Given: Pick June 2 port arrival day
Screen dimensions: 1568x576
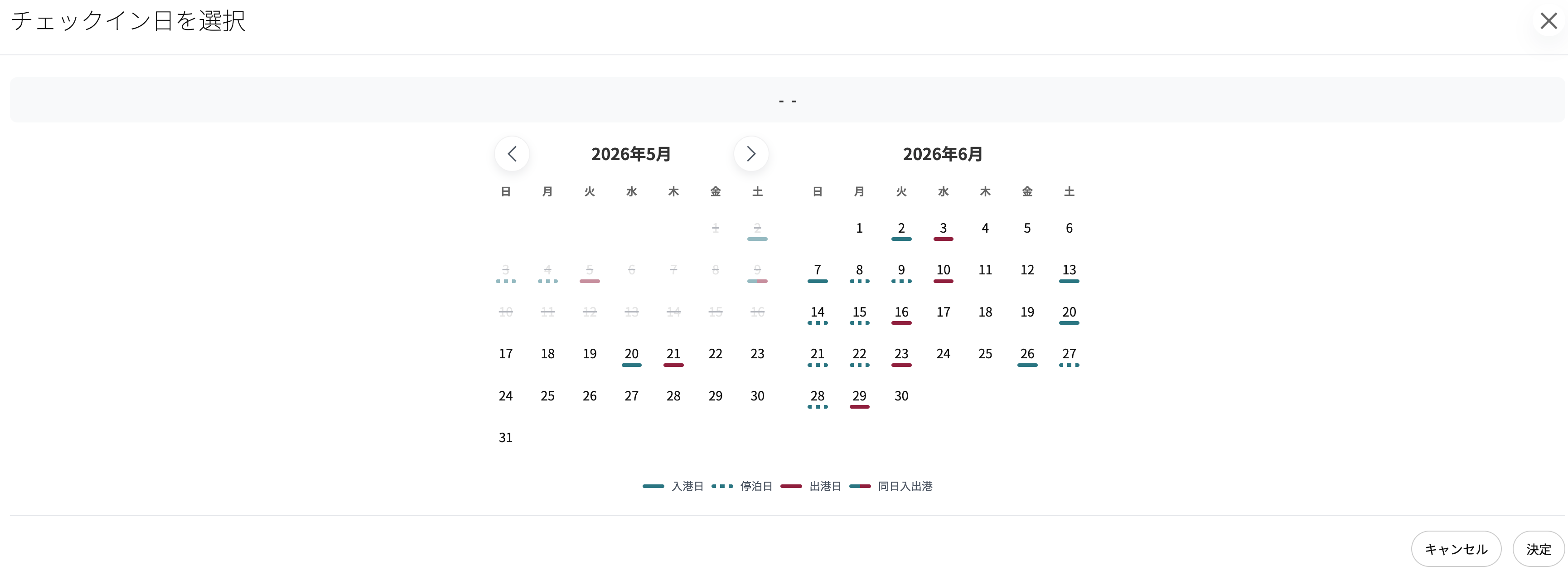Looking at the screenshot, I should [901, 229].
